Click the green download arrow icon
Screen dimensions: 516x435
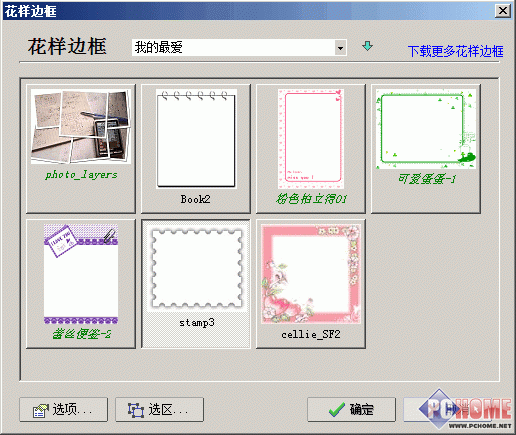[x=367, y=46]
